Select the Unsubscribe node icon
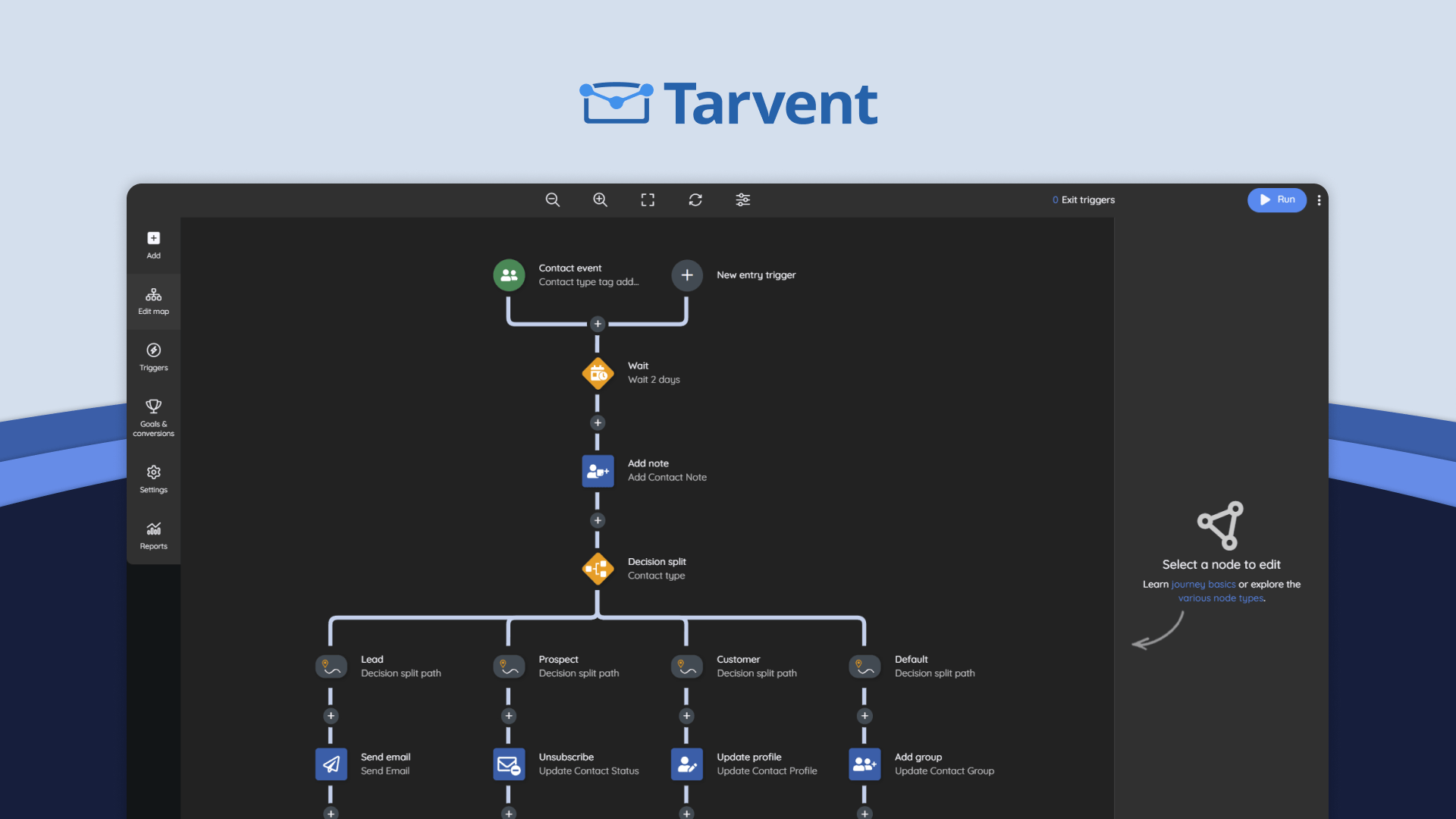1456x819 pixels. tap(509, 764)
